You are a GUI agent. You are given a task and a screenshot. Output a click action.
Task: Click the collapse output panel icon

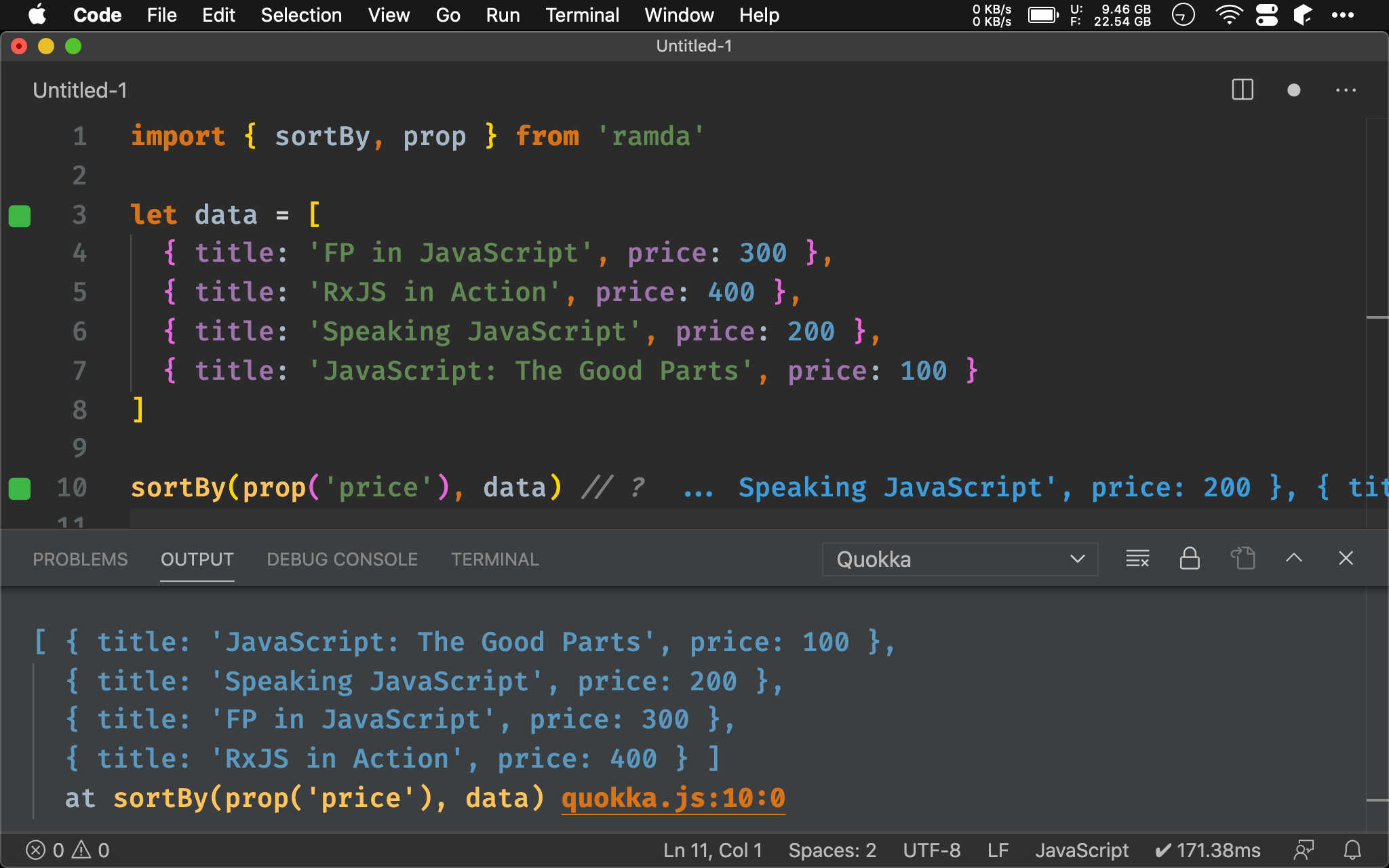[x=1294, y=559]
